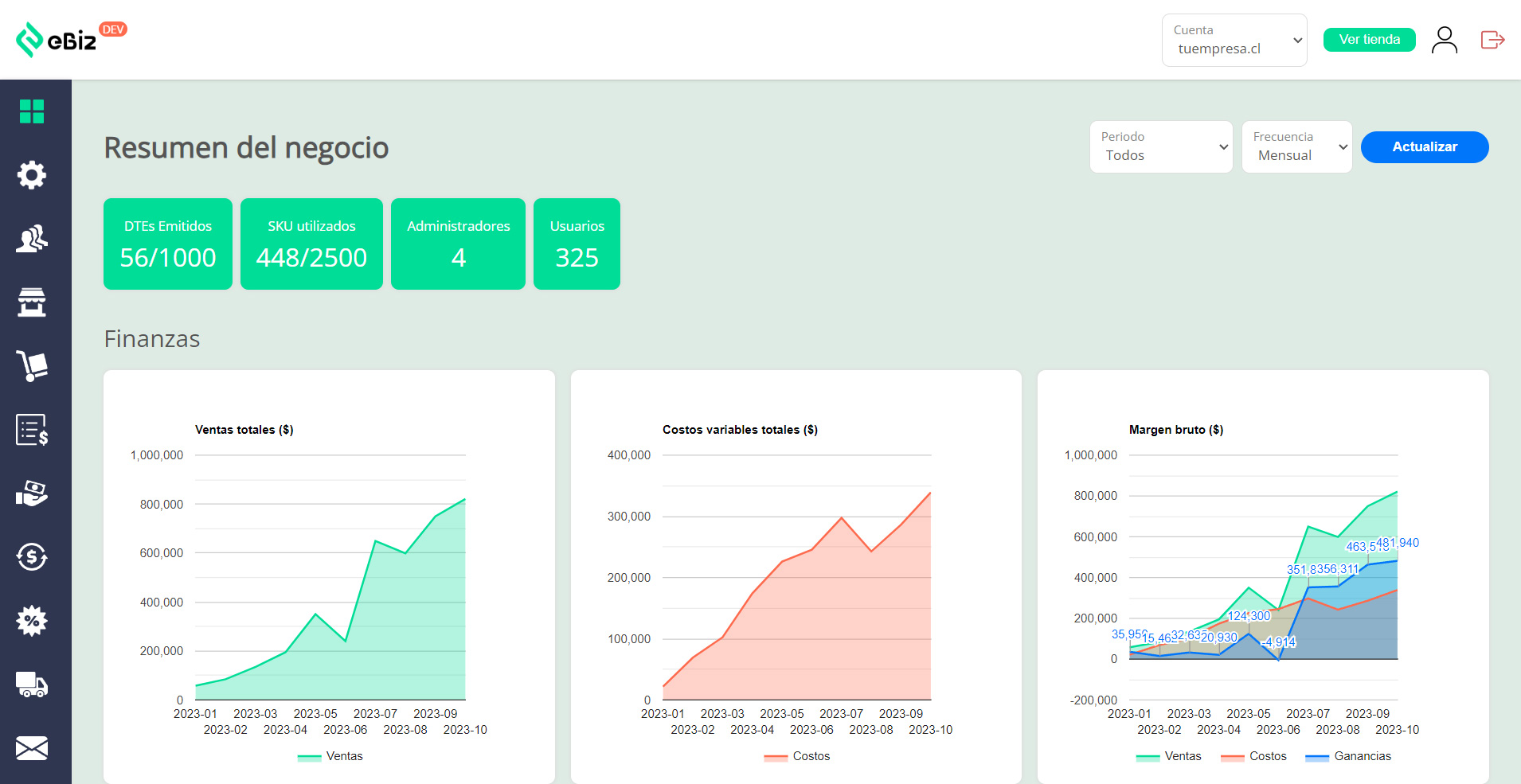Click the Administradores card

pyautogui.click(x=458, y=244)
